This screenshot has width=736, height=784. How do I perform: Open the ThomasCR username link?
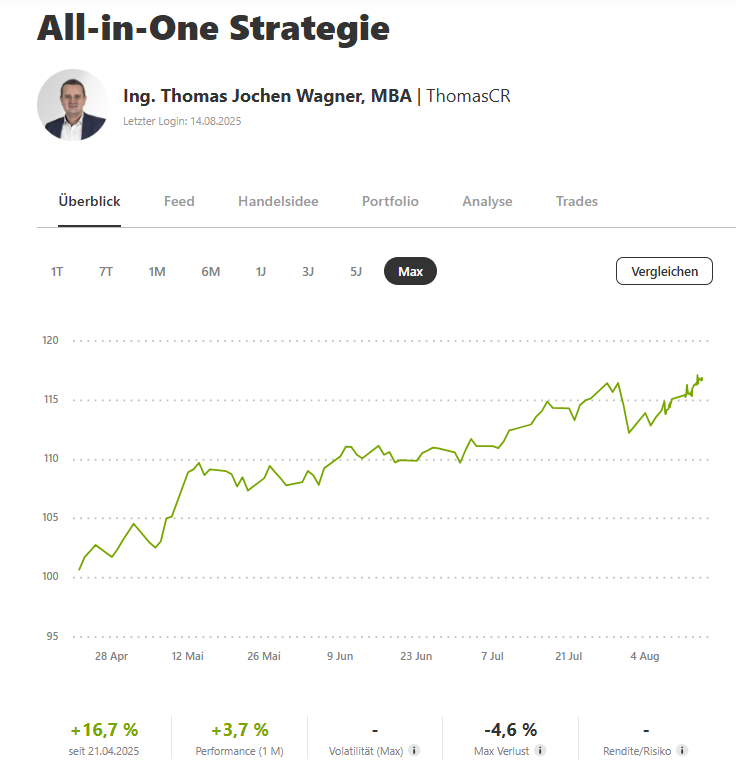469,96
